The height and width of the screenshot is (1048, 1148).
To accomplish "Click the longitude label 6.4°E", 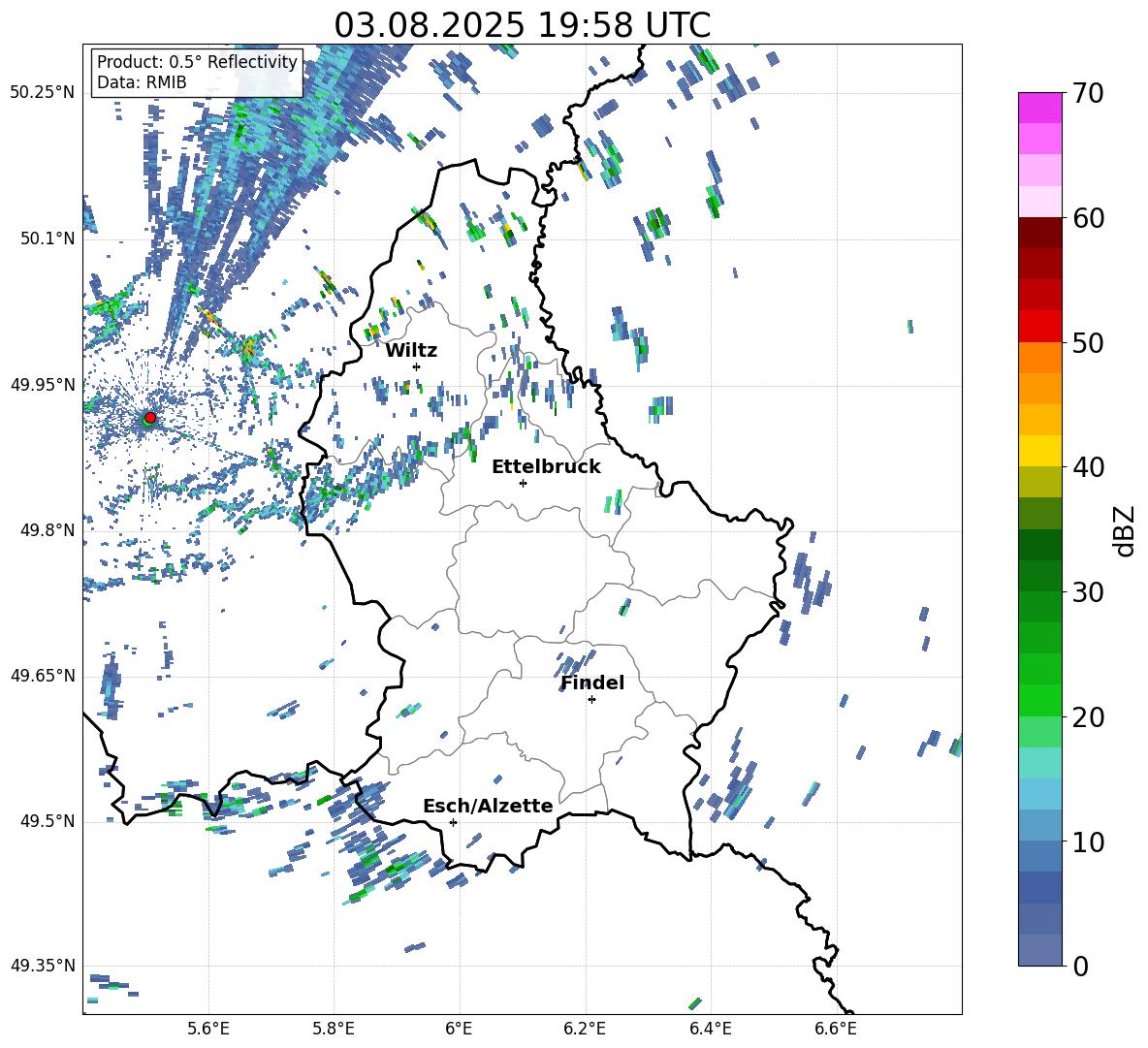I will tap(710, 1029).
